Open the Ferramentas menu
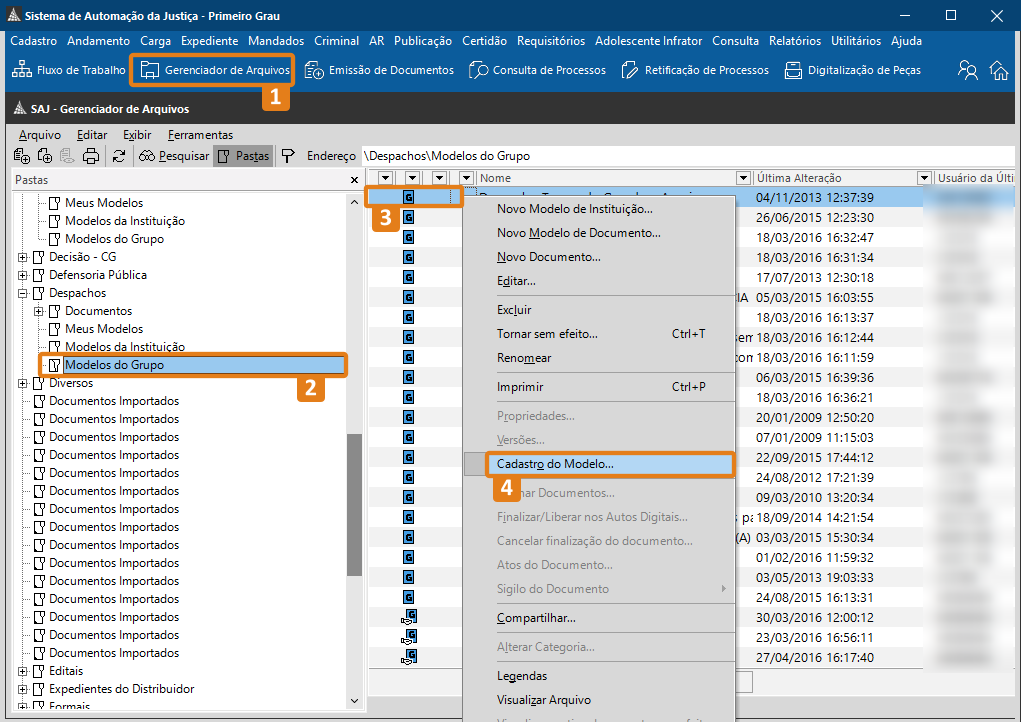This screenshot has height=722, width=1021. [x=200, y=135]
